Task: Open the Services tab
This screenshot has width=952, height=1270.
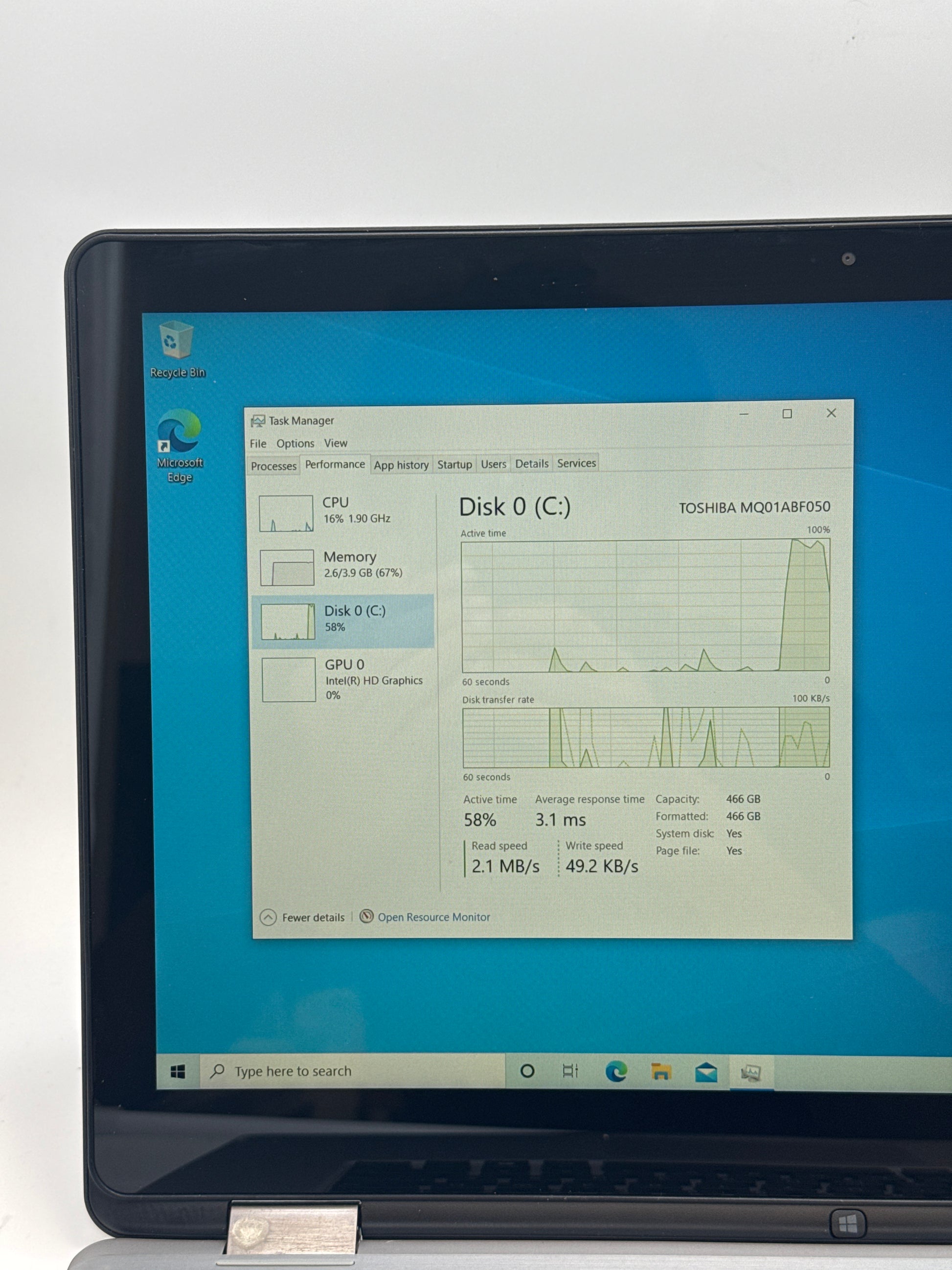Action: [576, 463]
